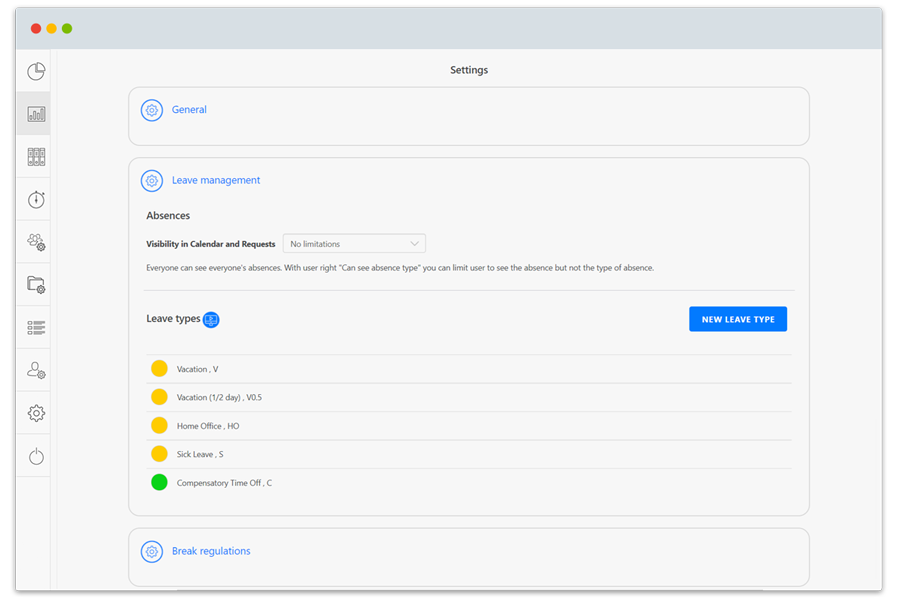Click the New Leave Type button
The height and width of the screenshot is (600, 900).
(x=738, y=319)
